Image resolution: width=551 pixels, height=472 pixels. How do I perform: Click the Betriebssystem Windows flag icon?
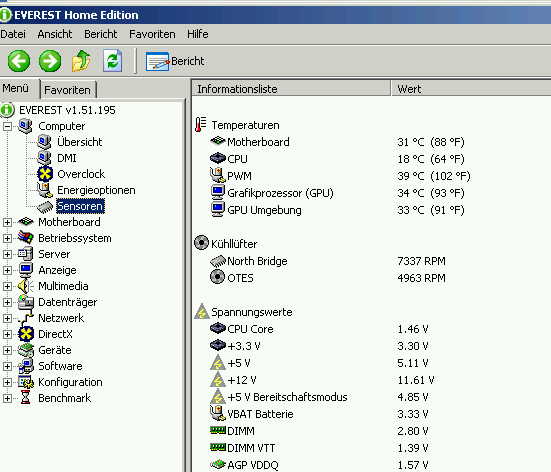pyautogui.click(x=26, y=238)
